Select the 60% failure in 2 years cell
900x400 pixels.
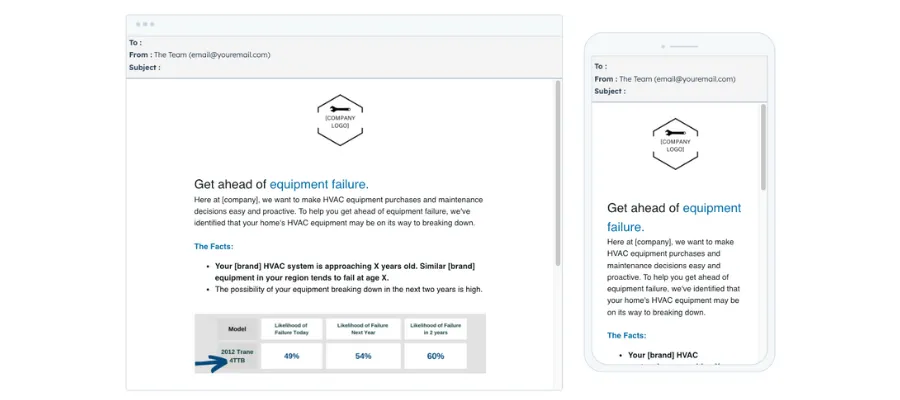click(436, 356)
